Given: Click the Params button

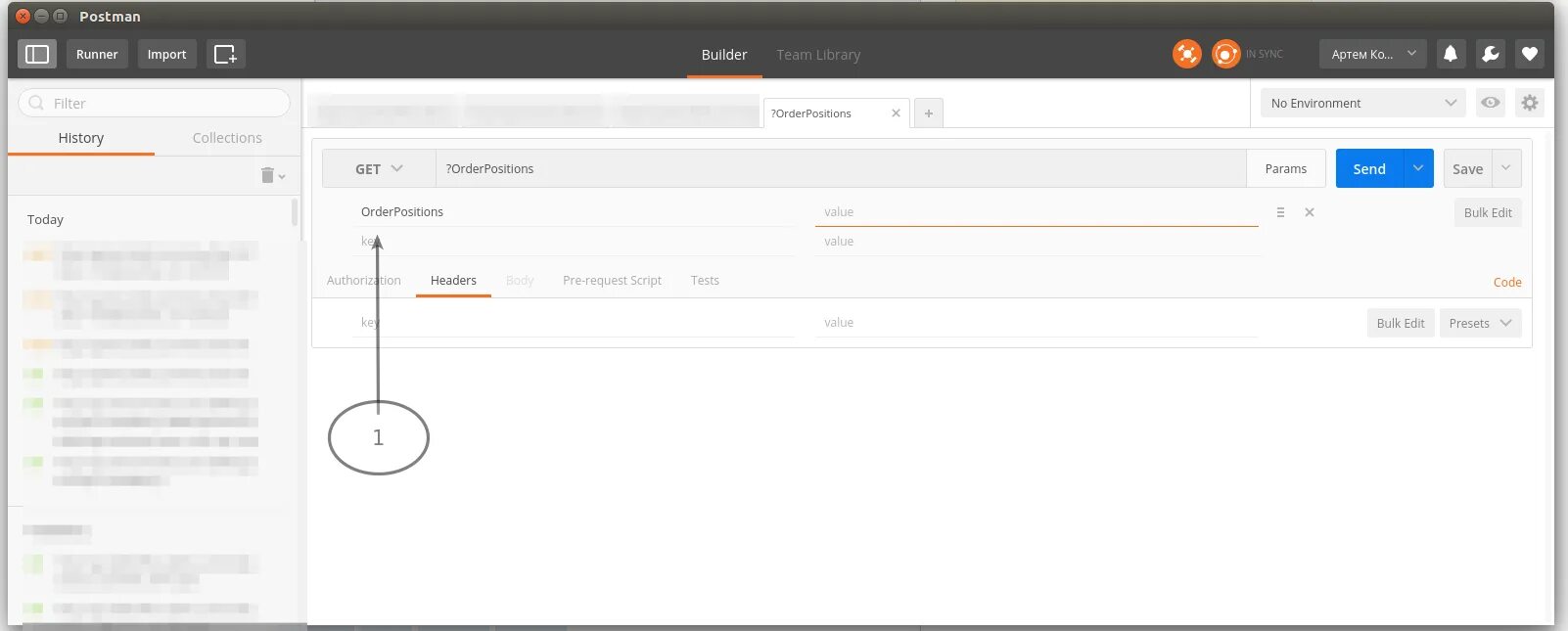Looking at the screenshot, I should click(1285, 168).
